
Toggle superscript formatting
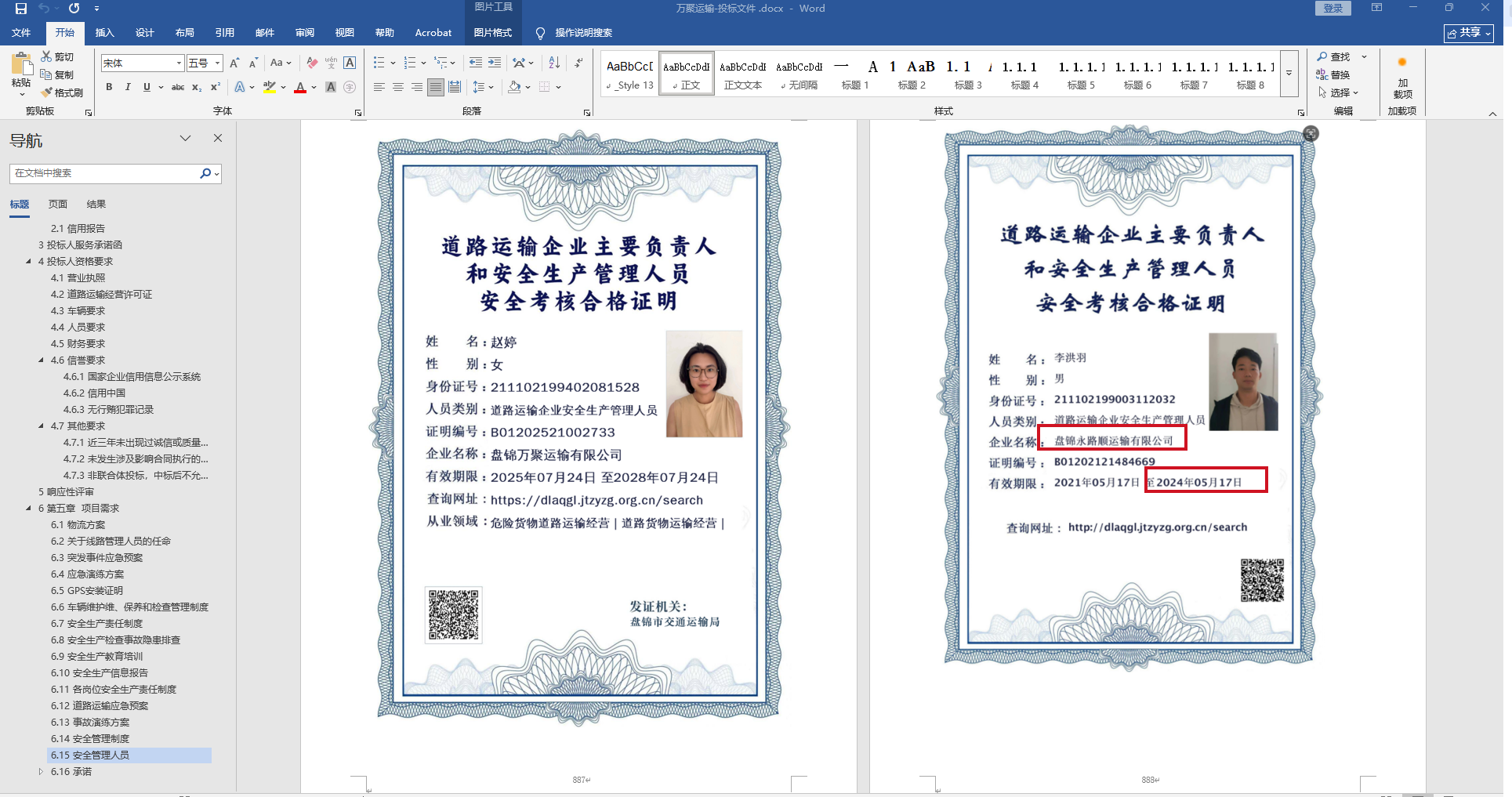pyautogui.click(x=216, y=87)
